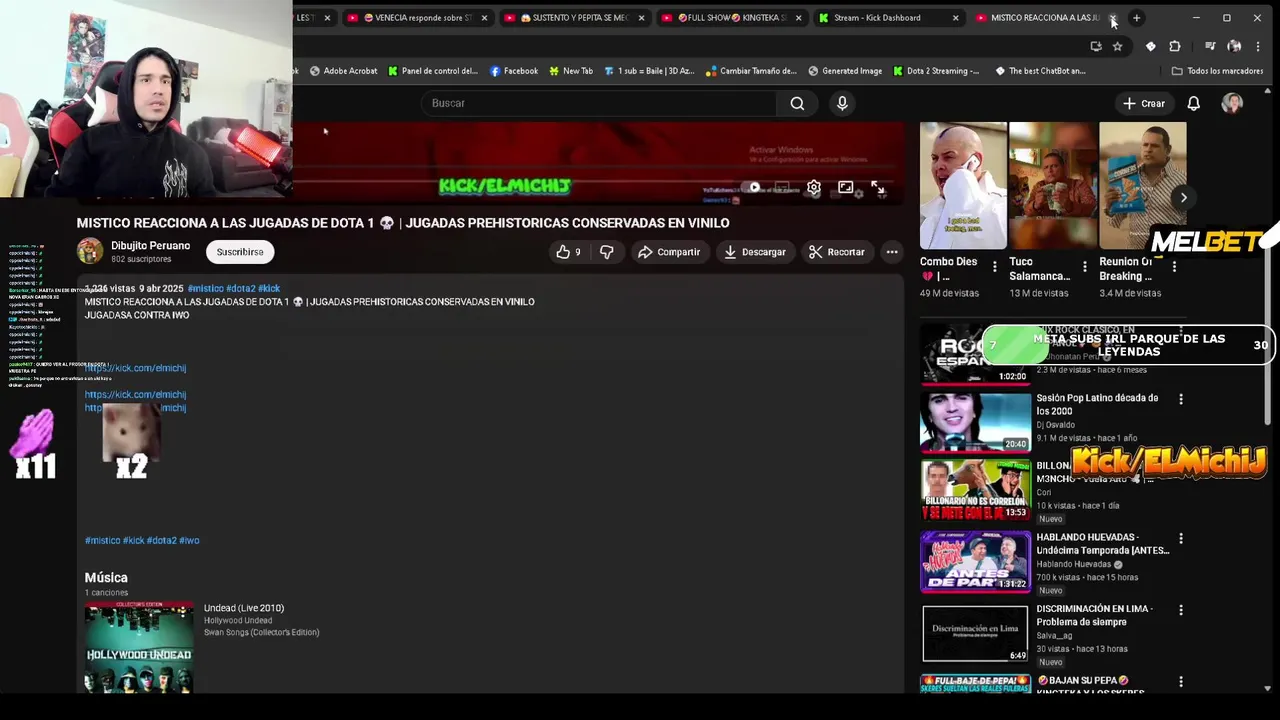Dislike the video with thumbs down
This screenshot has width=1280, height=720.
606,252
